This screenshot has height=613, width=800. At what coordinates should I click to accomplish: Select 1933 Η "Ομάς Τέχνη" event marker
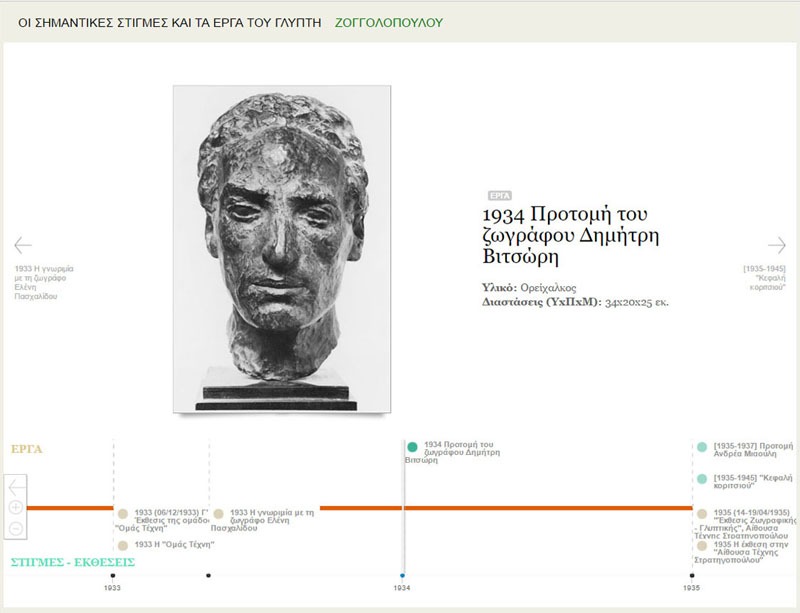(123, 545)
